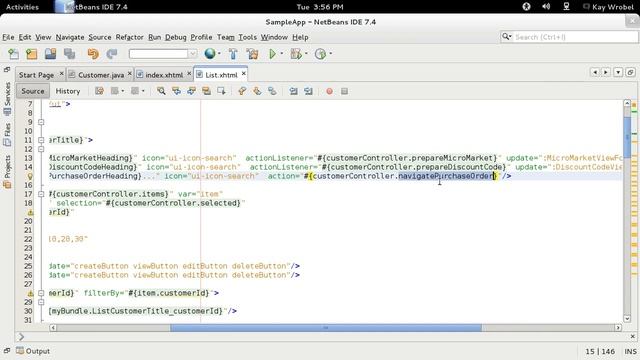The width and height of the screenshot is (640, 360).
Task: Stop macro recording square icon
Action: point(344,91)
